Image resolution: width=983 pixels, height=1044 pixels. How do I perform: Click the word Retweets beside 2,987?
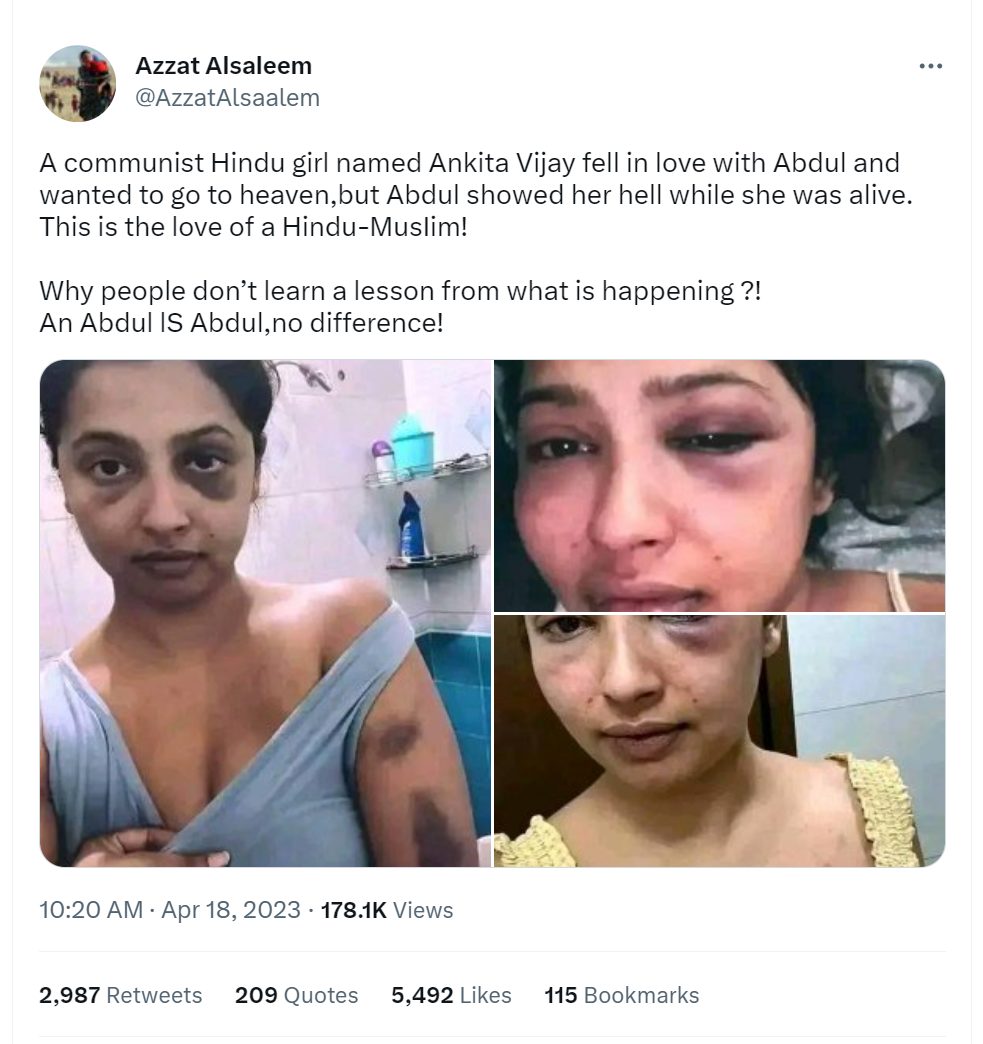pos(155,995)
